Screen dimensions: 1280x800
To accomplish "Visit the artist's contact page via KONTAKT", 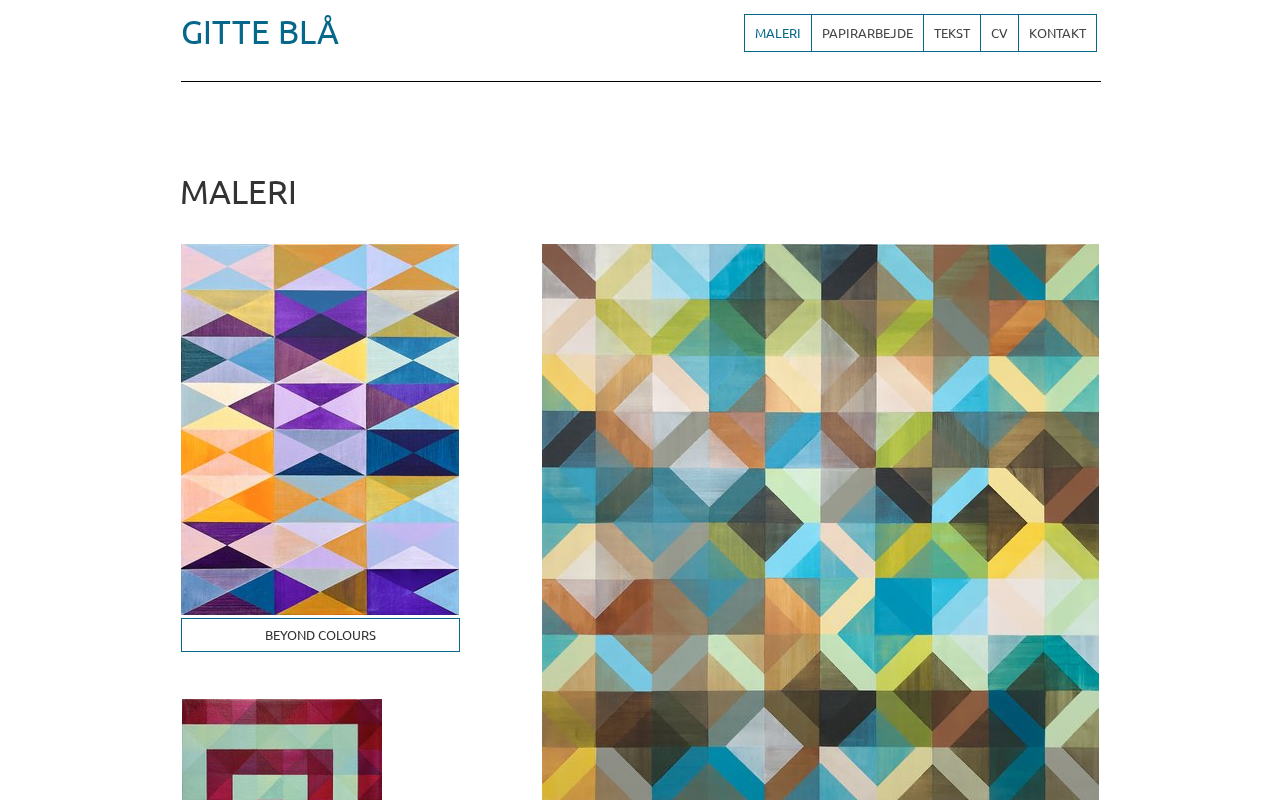I will pyautogui.click(x=1057, y=33).
